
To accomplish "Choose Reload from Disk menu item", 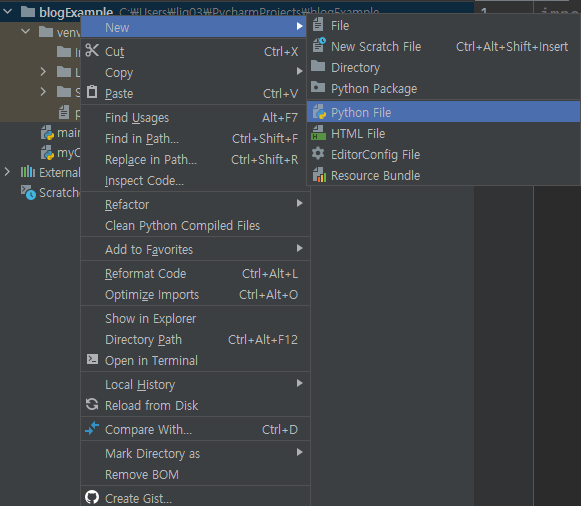I will click(x=195, y=405).
